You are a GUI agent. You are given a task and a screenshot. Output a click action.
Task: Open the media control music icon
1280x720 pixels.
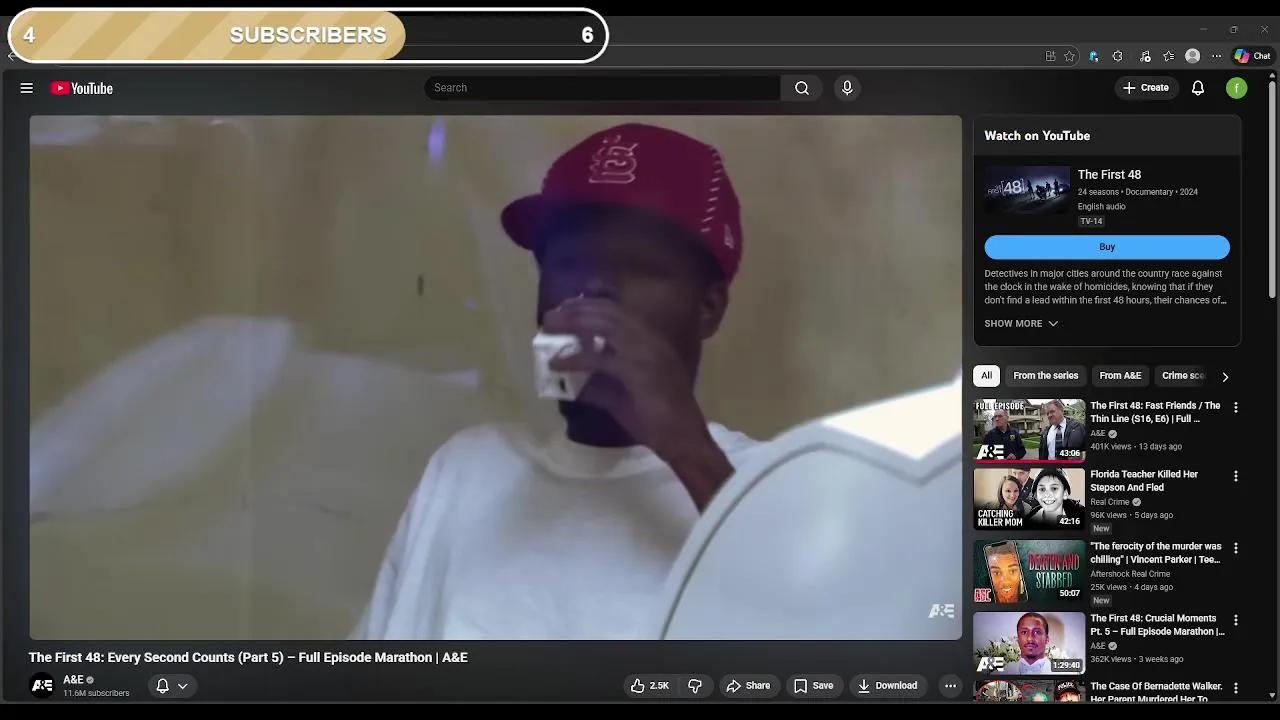click(1145, 56)
